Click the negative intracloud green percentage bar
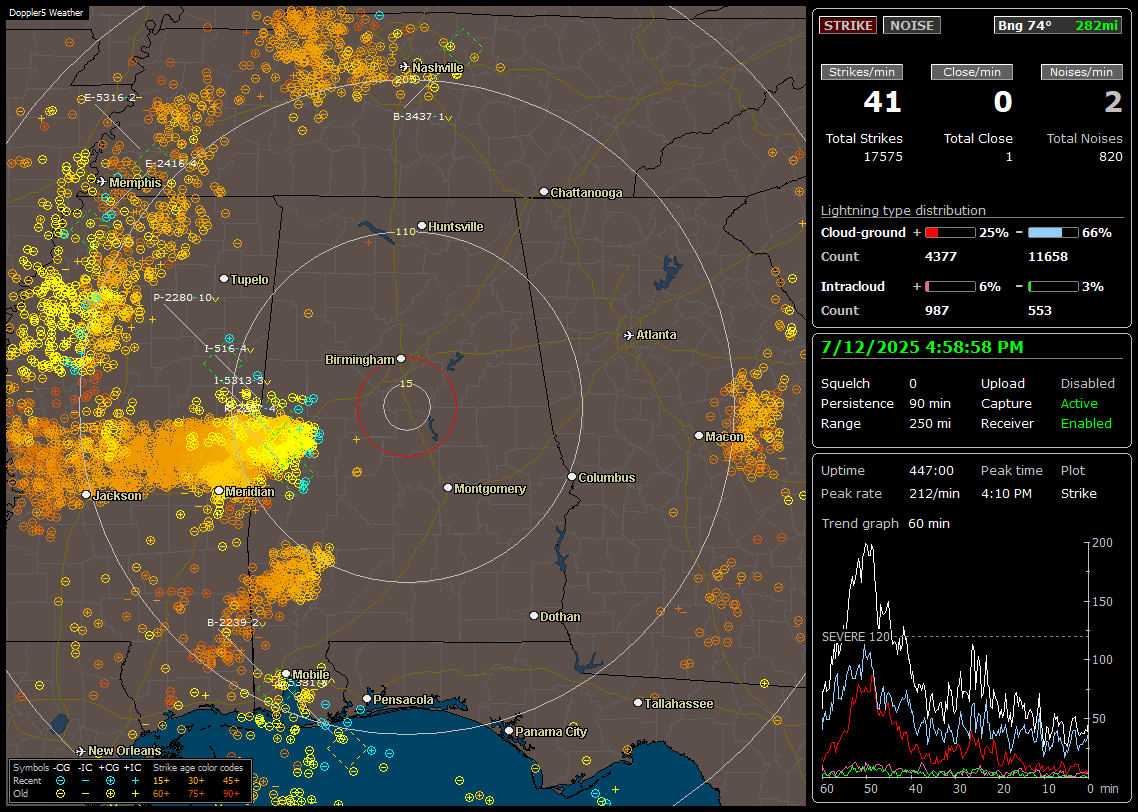Screen dimensions: 1138x812 pos(1053,287)
